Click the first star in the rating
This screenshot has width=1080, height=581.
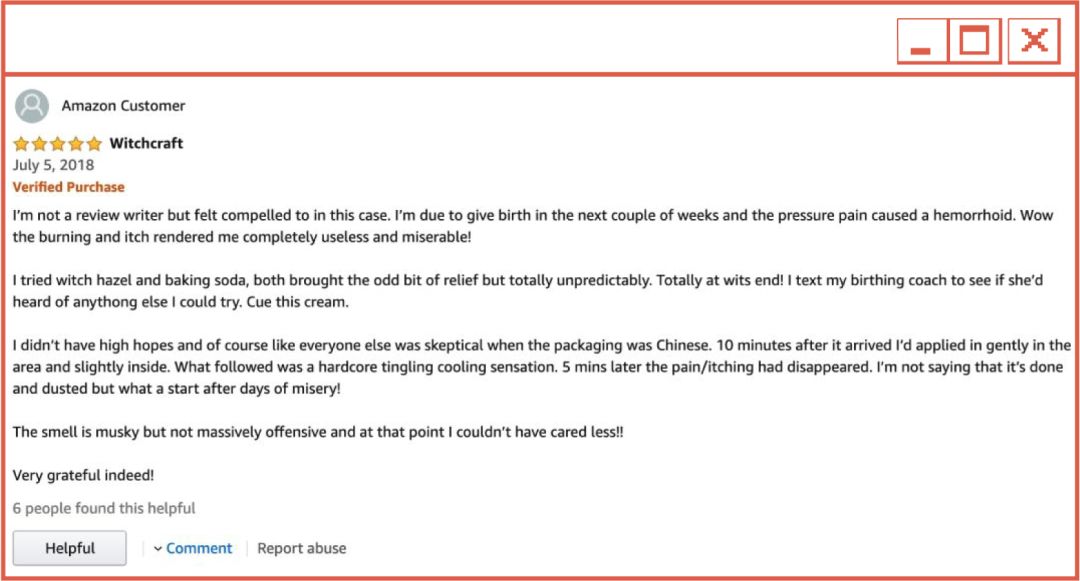21,144
